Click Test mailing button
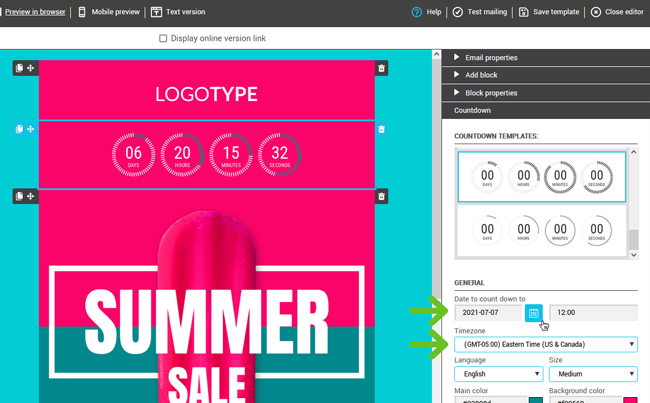 point(478,12)
